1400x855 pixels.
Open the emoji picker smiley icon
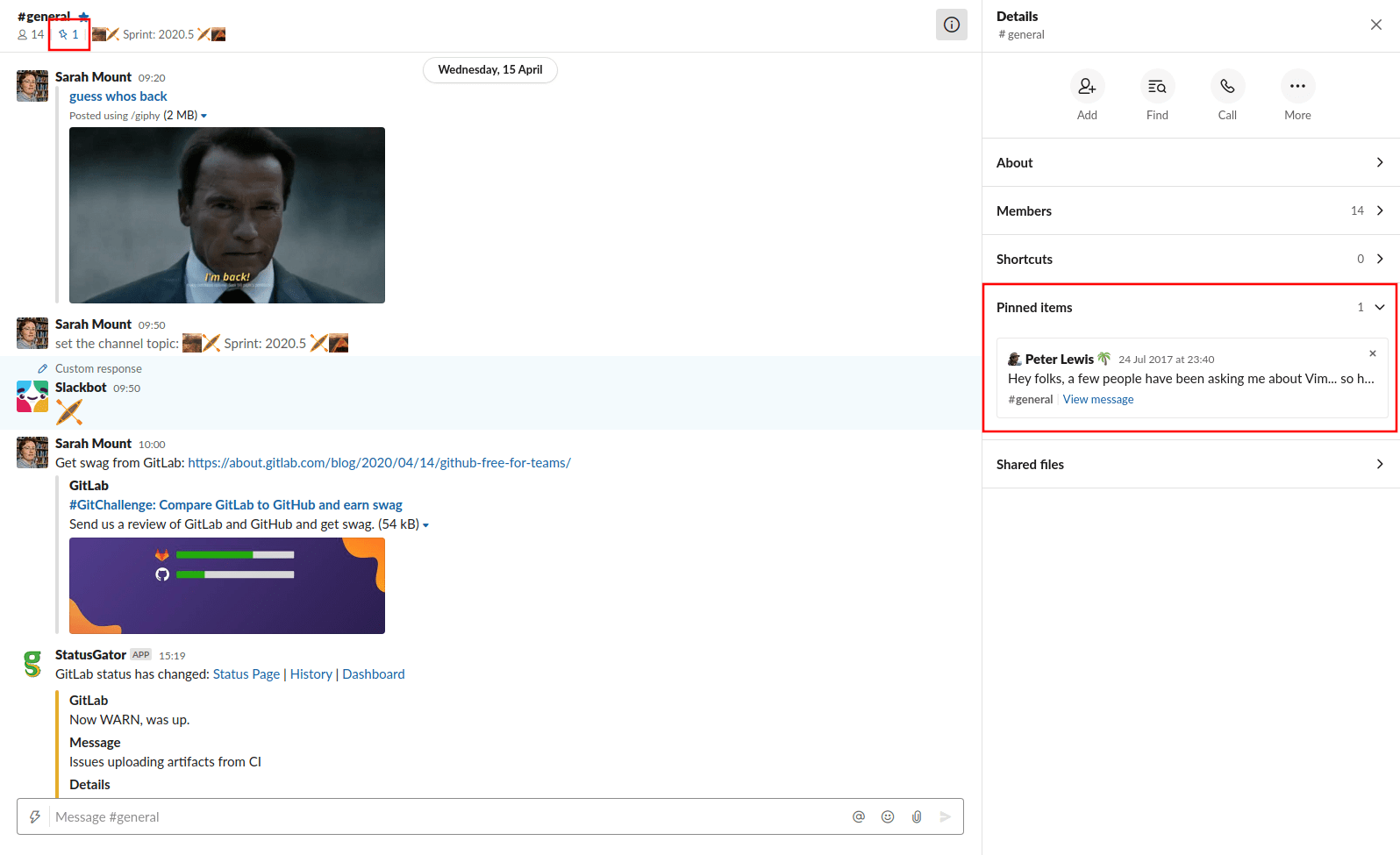pyautogui.click(x=888, y=816)
